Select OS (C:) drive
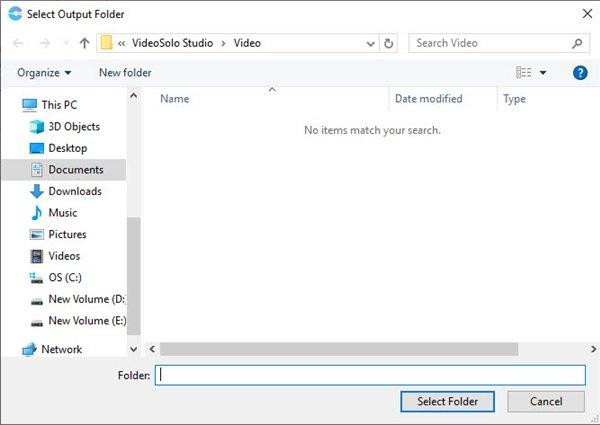Viewport: 600px width, 425px height. pos(64,277)
